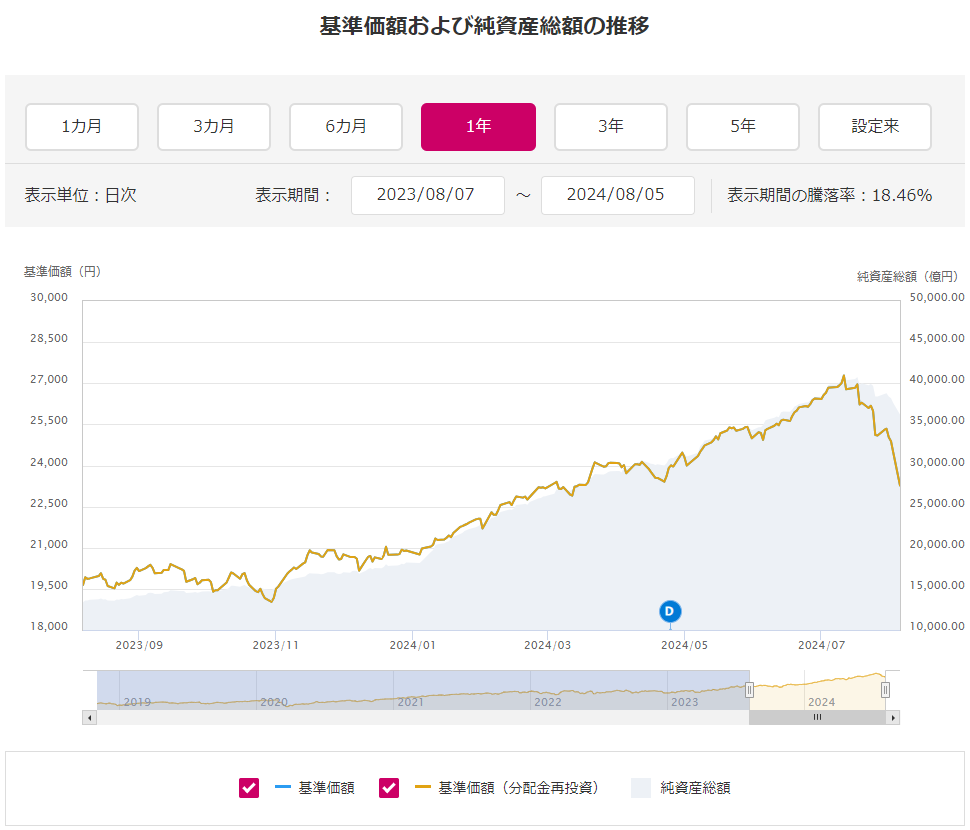The height and width of the screenshot is (830, 970).
Task: Open the start date field 2023/08/07
Action: 427,195
